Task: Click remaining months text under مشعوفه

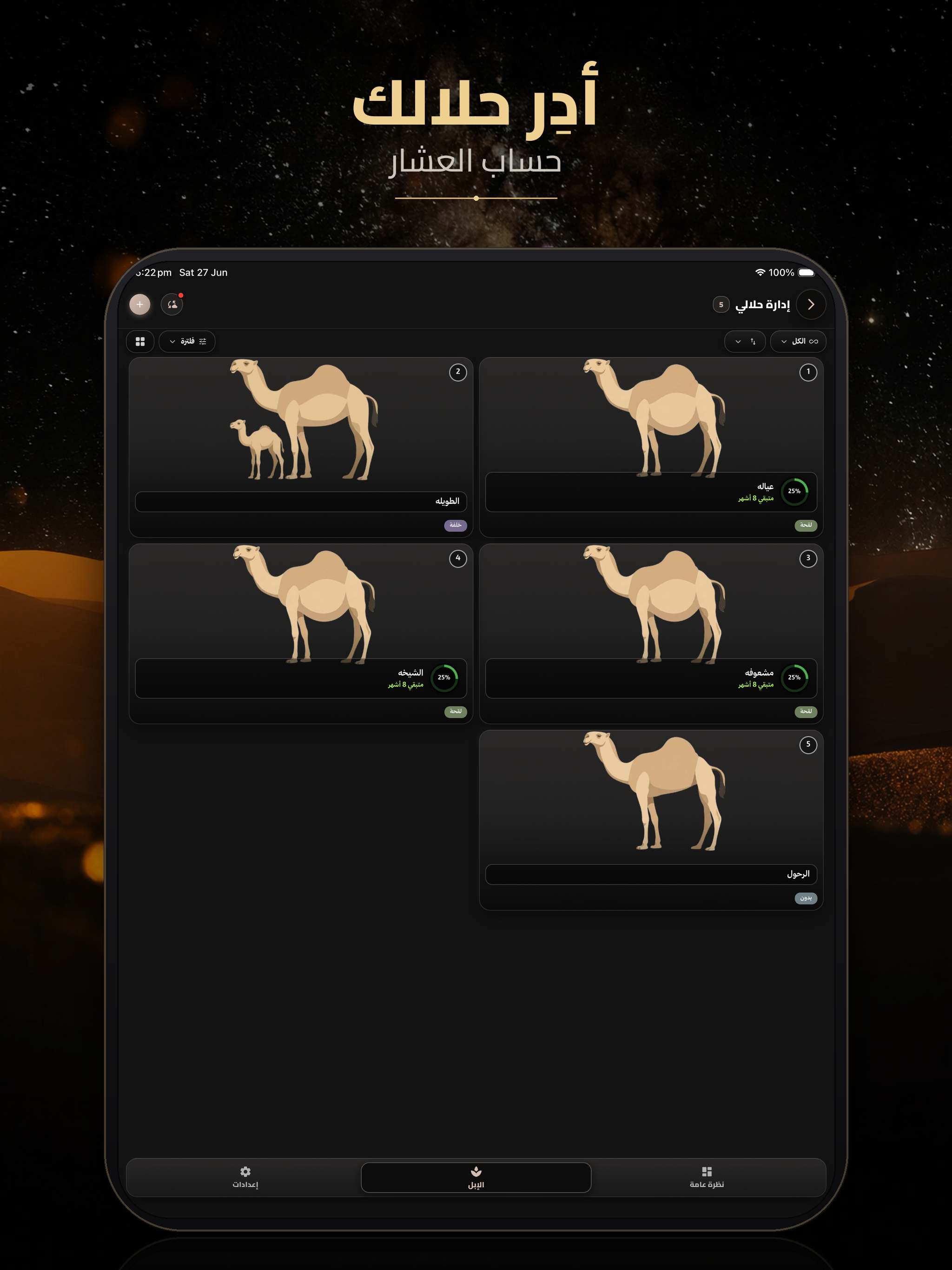Action: pyautogui.click(x=756, y=685)
